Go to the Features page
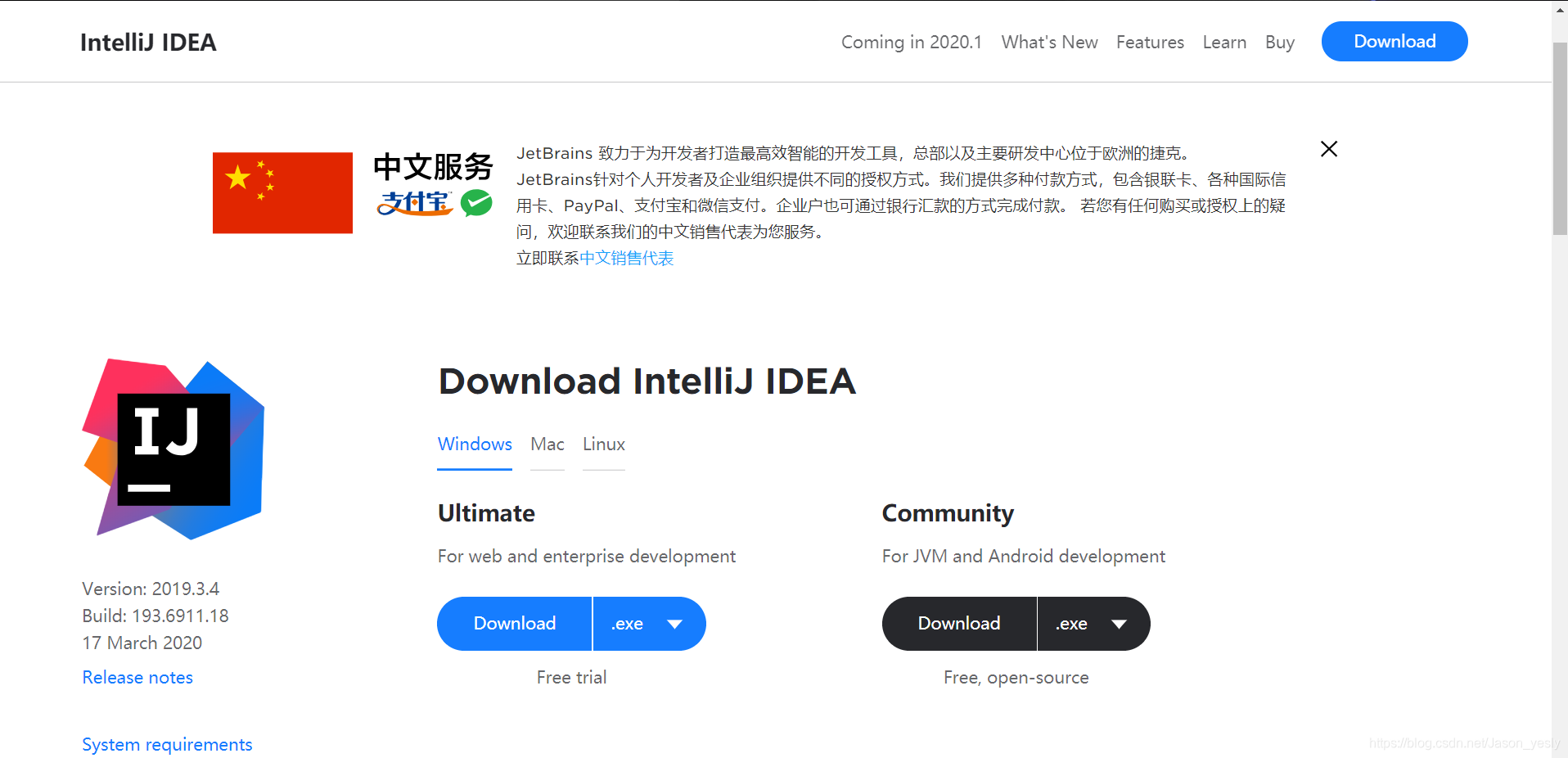The width and height of the screenshot is (1568, 758). click(x=1150, y=43)
